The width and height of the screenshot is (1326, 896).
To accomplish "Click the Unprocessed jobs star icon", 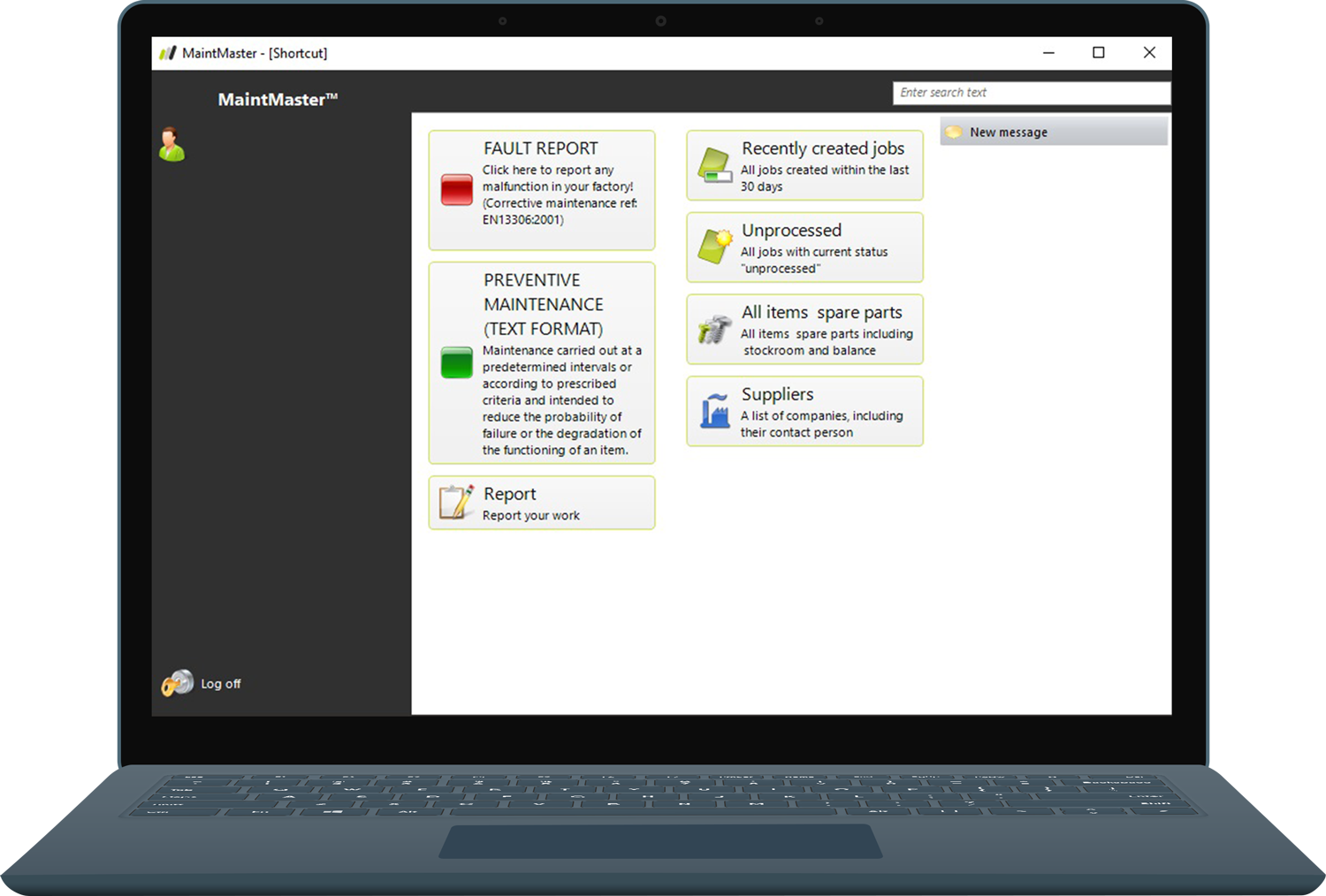I will tap(715, 247).
